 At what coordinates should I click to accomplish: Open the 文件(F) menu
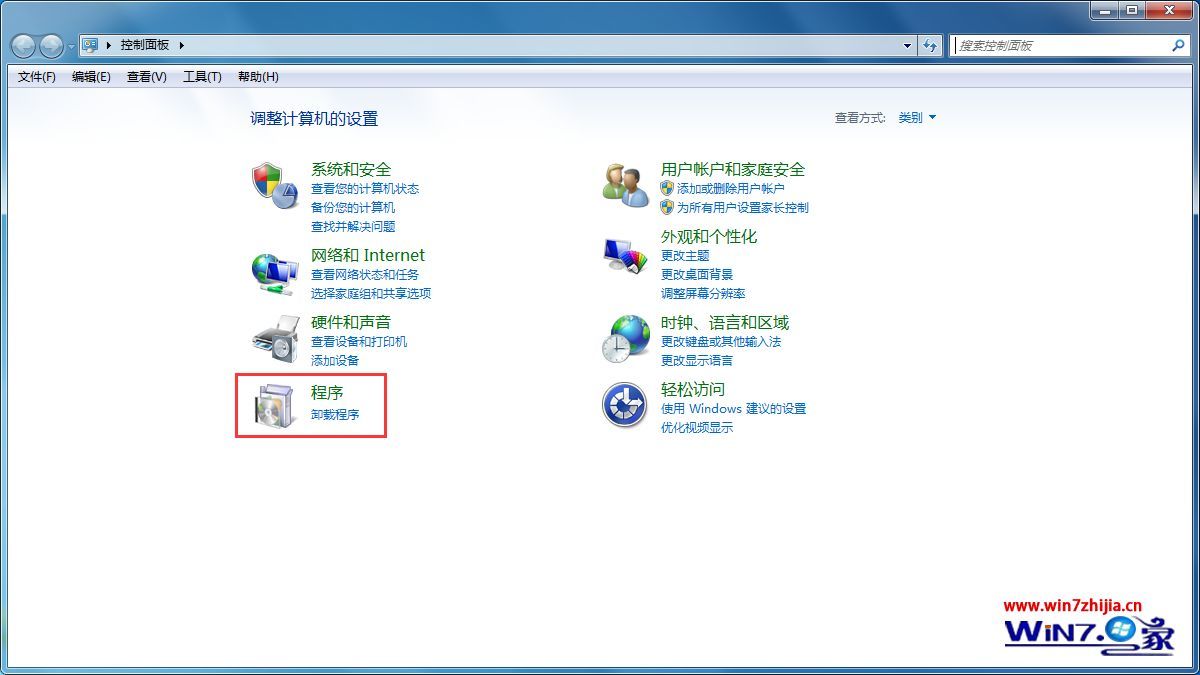37,77
